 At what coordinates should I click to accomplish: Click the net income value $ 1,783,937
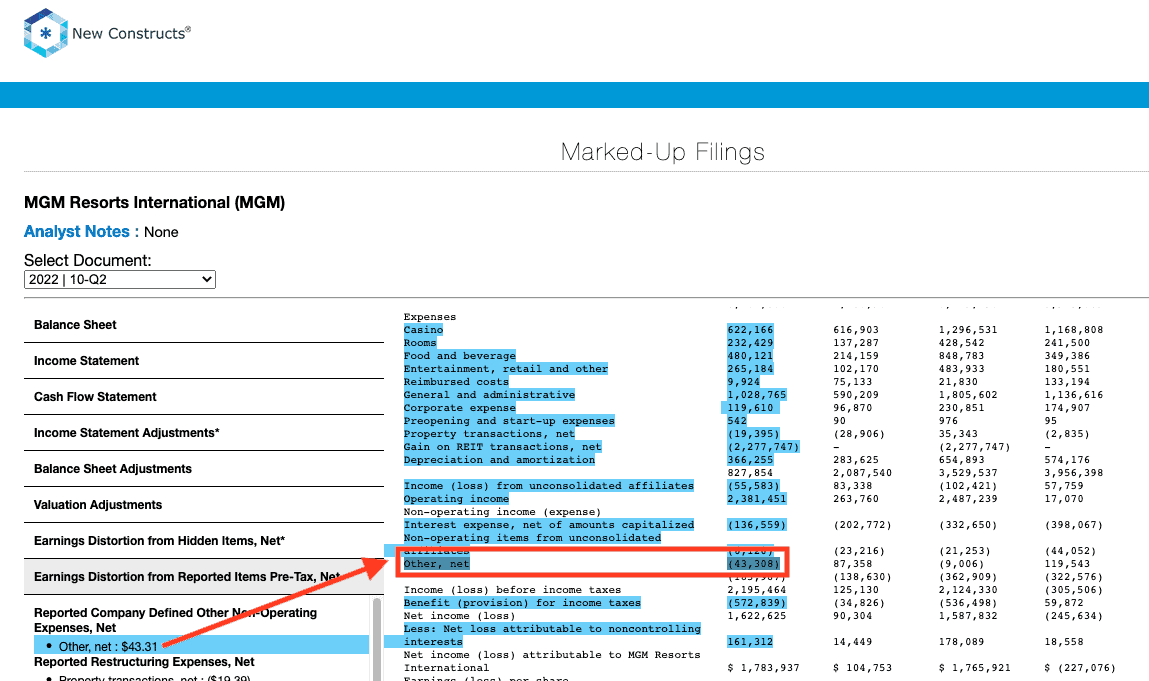click(x=764, y=668)
